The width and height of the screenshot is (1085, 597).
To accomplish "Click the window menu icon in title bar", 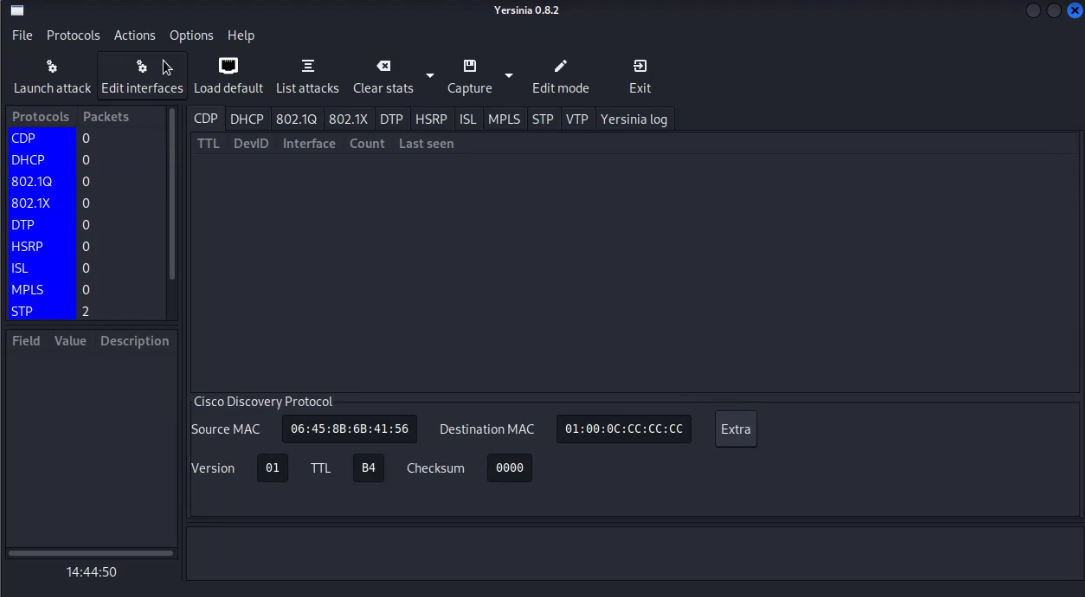I will (x=17, y=10).
